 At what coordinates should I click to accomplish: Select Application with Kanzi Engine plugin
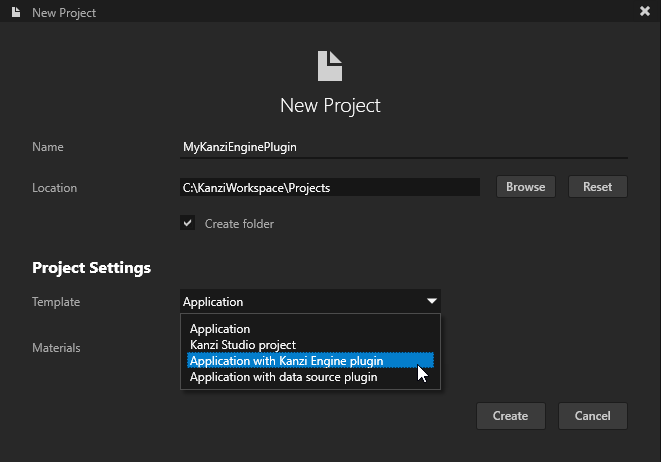tap(286, 361)
